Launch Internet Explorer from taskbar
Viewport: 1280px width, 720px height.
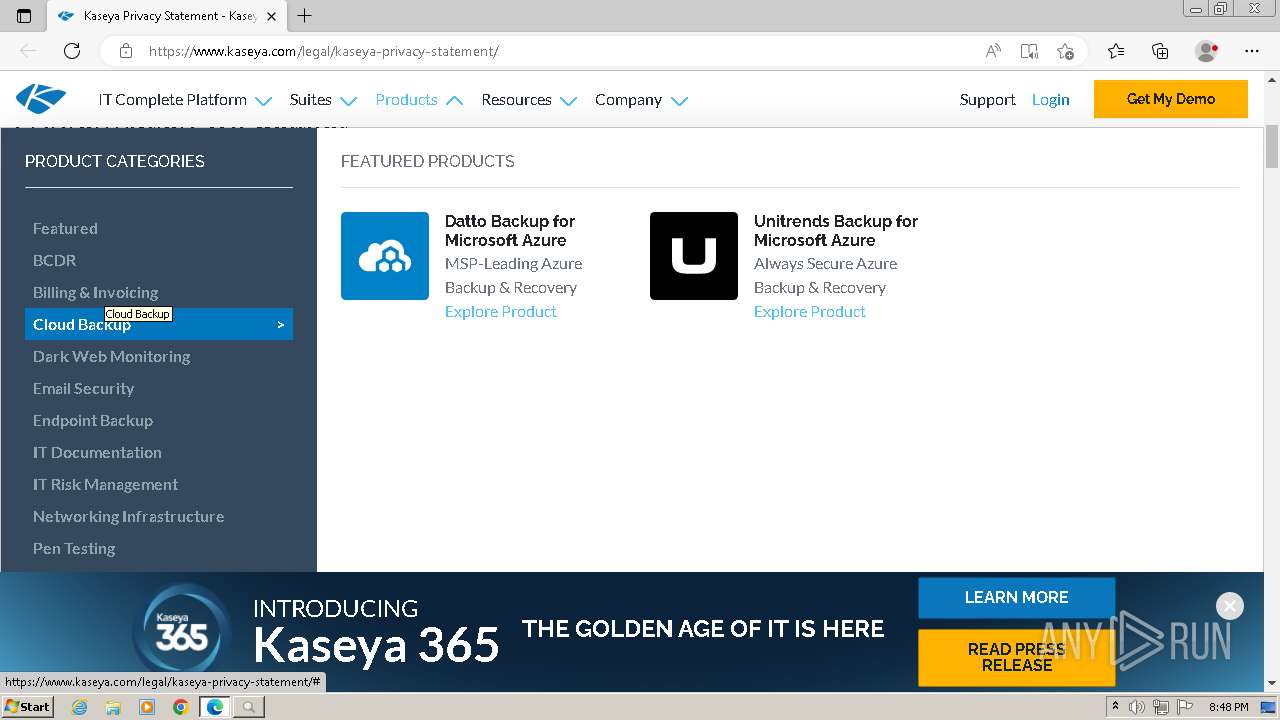click(79, 707)
